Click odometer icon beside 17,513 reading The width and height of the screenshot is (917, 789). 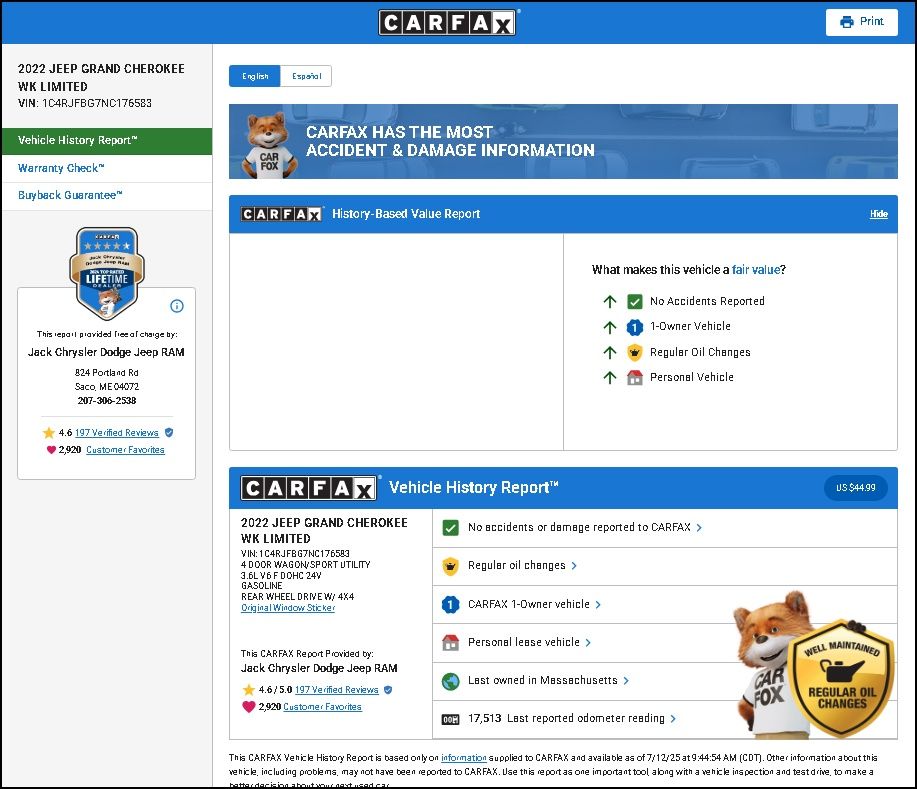(x=450, y=719)
